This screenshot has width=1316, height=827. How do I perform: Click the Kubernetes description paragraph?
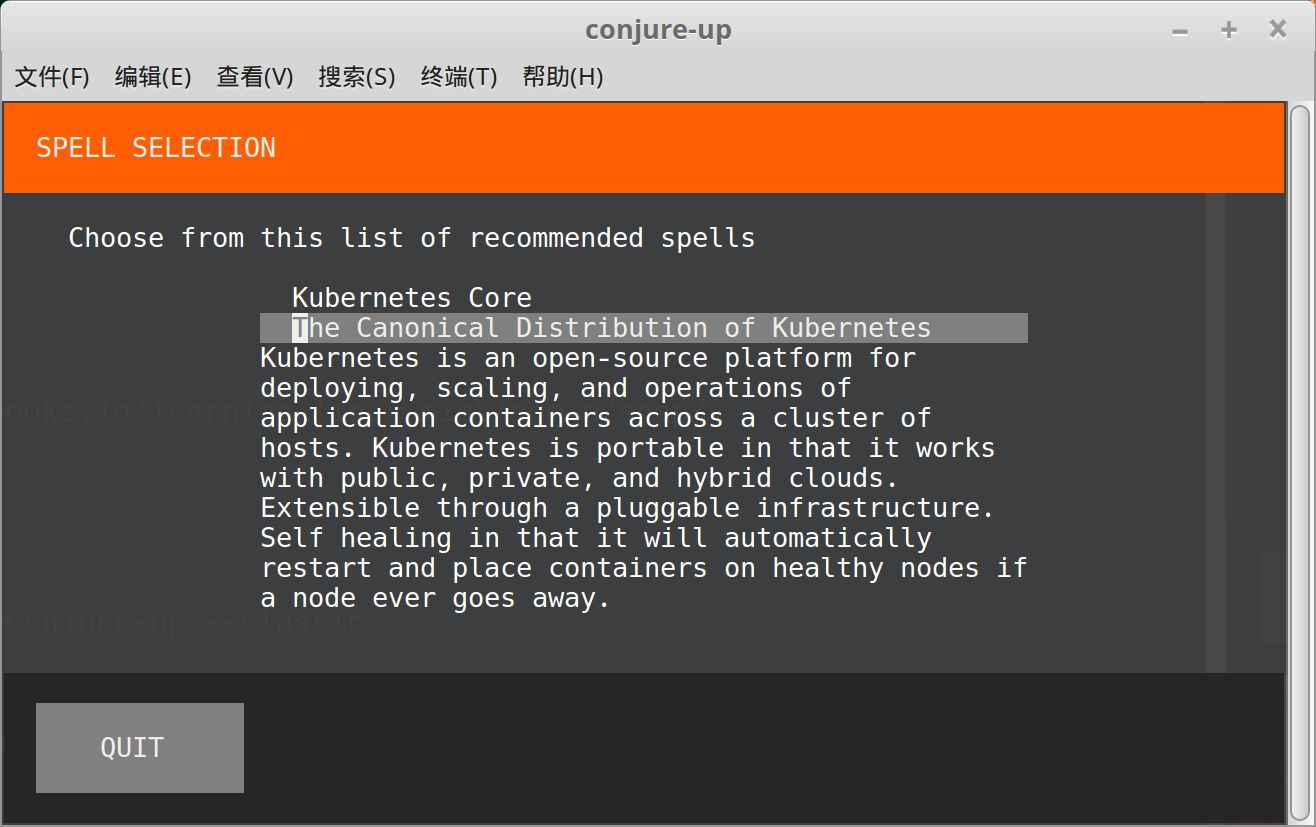[x=644, y=478]
